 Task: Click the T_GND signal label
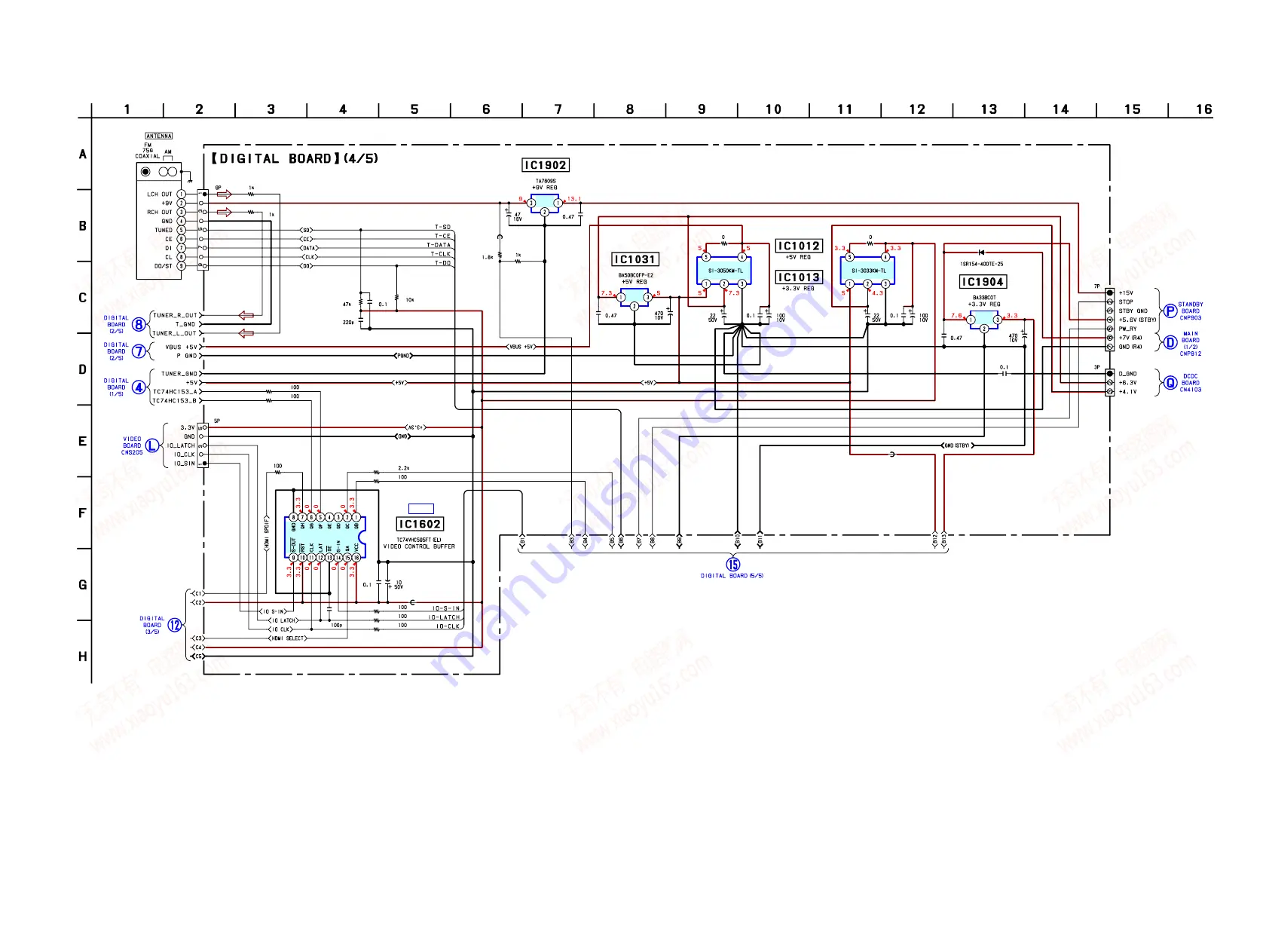coord(185,324)
